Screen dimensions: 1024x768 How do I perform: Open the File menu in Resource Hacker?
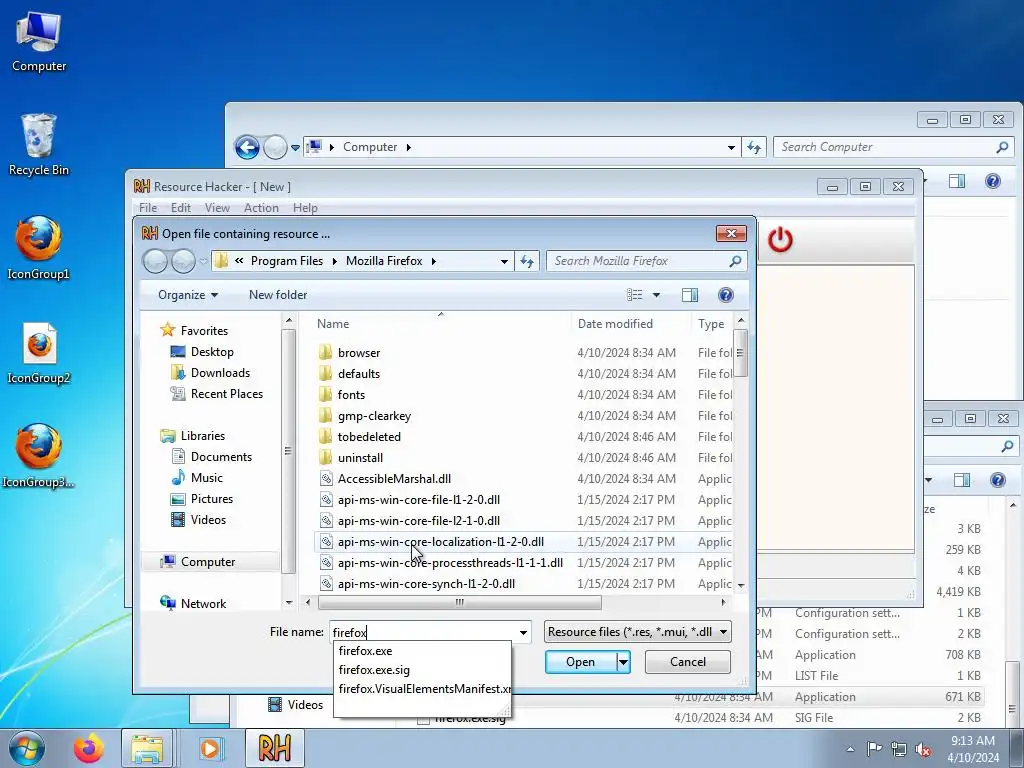pyautogui.click(x=148, y=208)
